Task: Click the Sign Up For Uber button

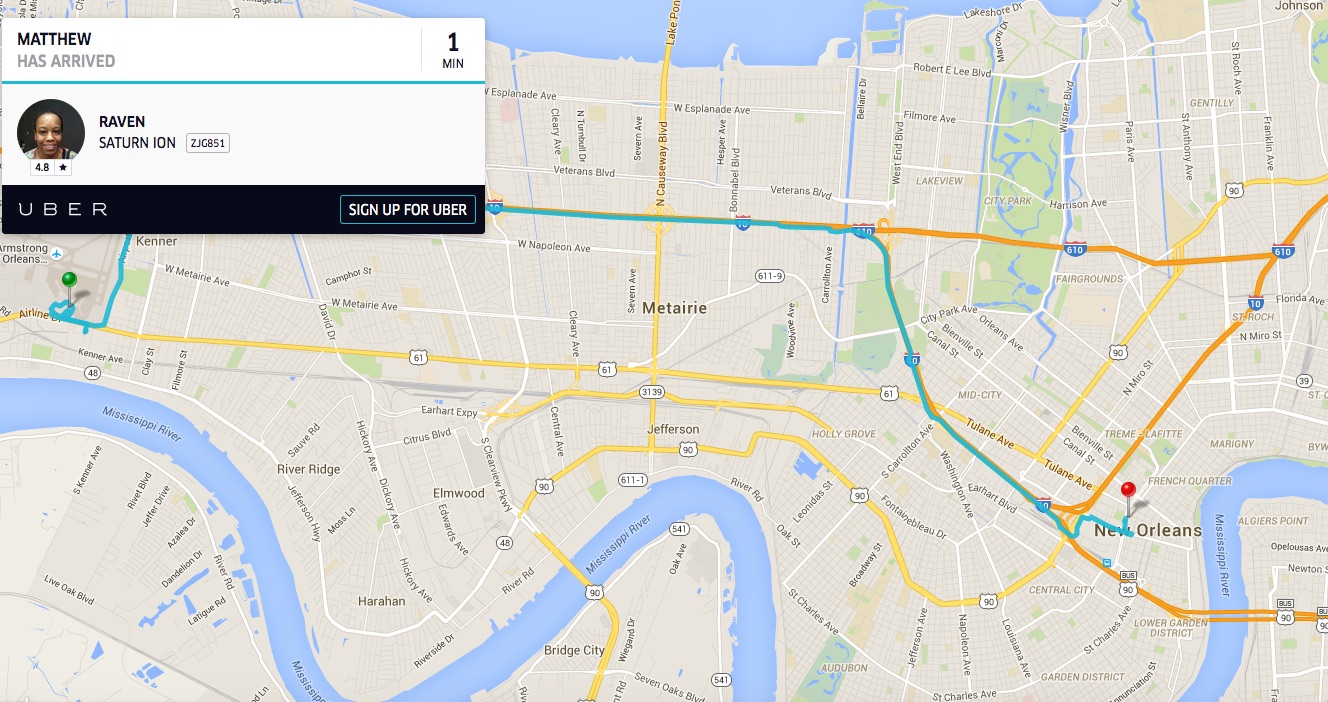Action: click(x=408, y=210)
